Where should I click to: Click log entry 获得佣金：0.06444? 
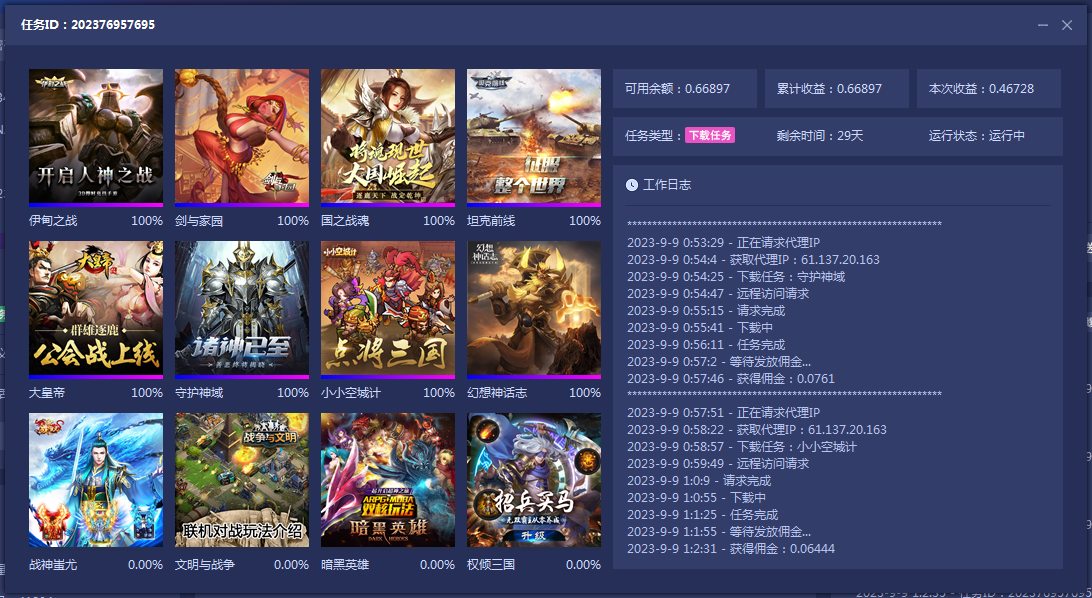pos(731,549)
